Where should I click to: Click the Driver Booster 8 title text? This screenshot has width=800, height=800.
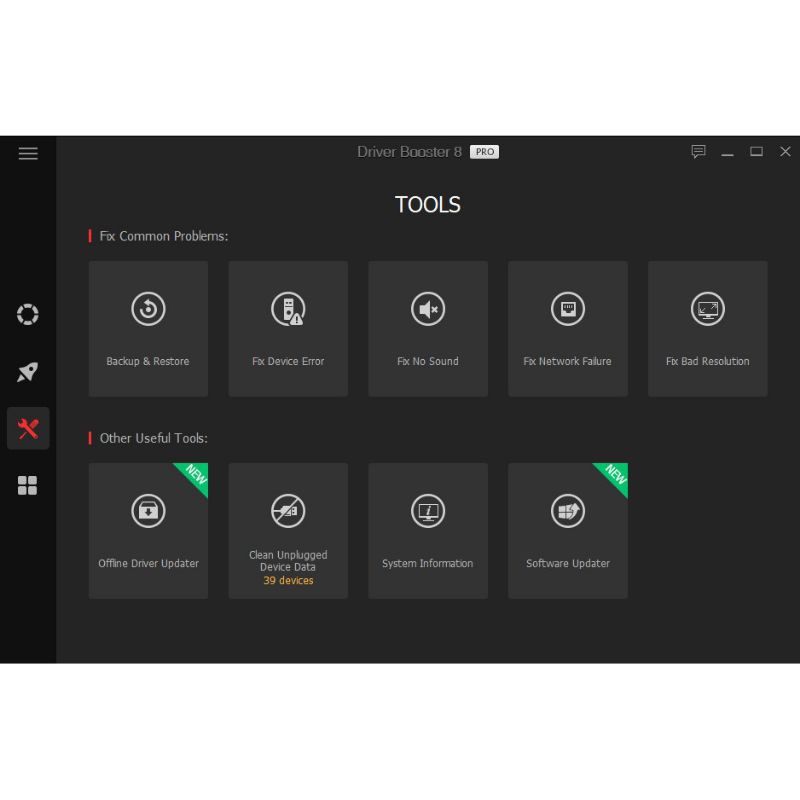[x=409, y=152]
